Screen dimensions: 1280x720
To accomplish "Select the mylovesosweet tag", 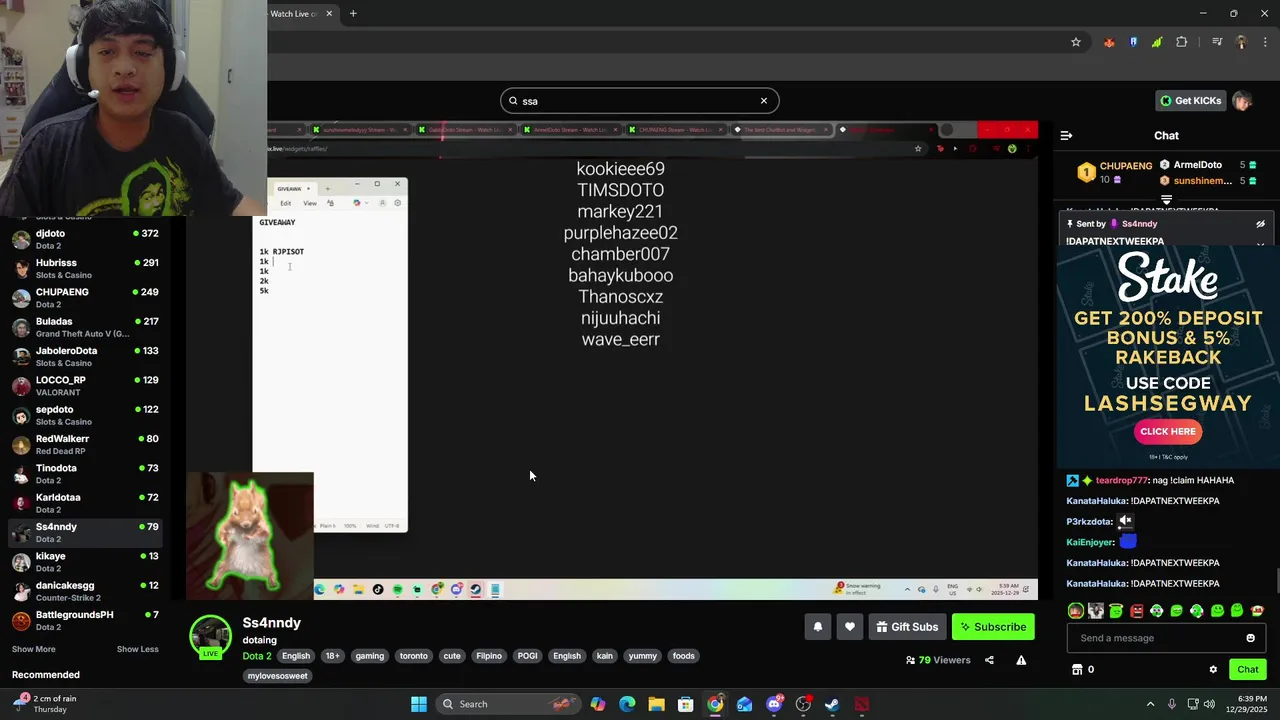I will 278,676.
